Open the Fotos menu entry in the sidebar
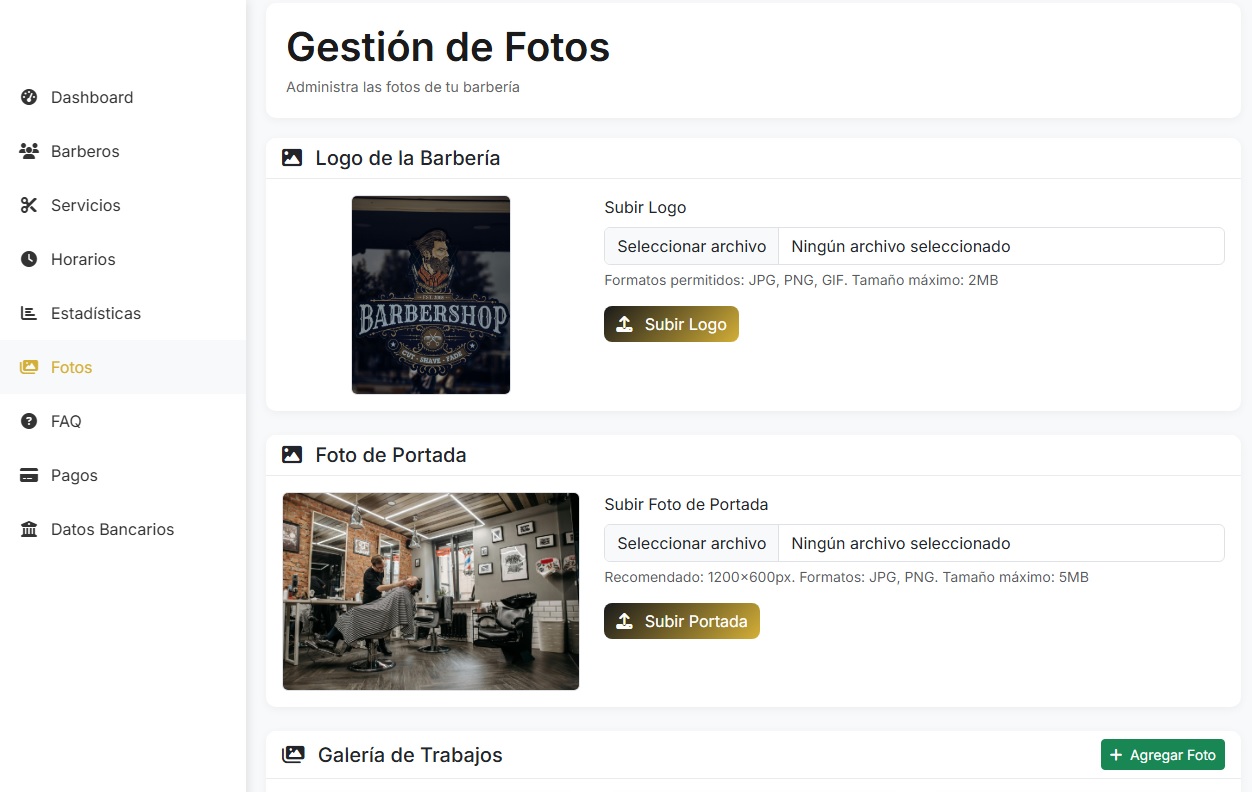 [72, 367]
